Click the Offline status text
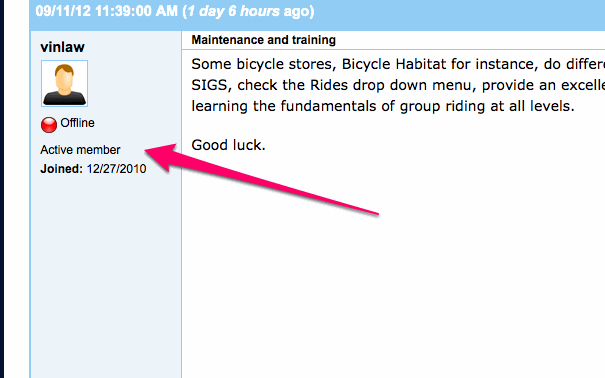605x378 pixels. (77, 123)
